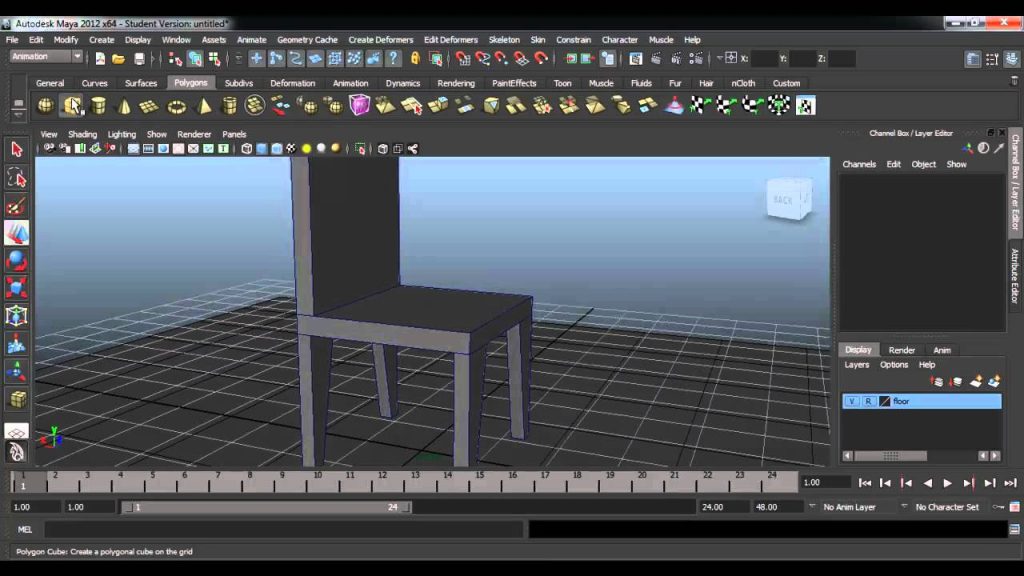The image size is (1024, 576).
Task: Click the Open Scene folder icon
Action: 118,59
